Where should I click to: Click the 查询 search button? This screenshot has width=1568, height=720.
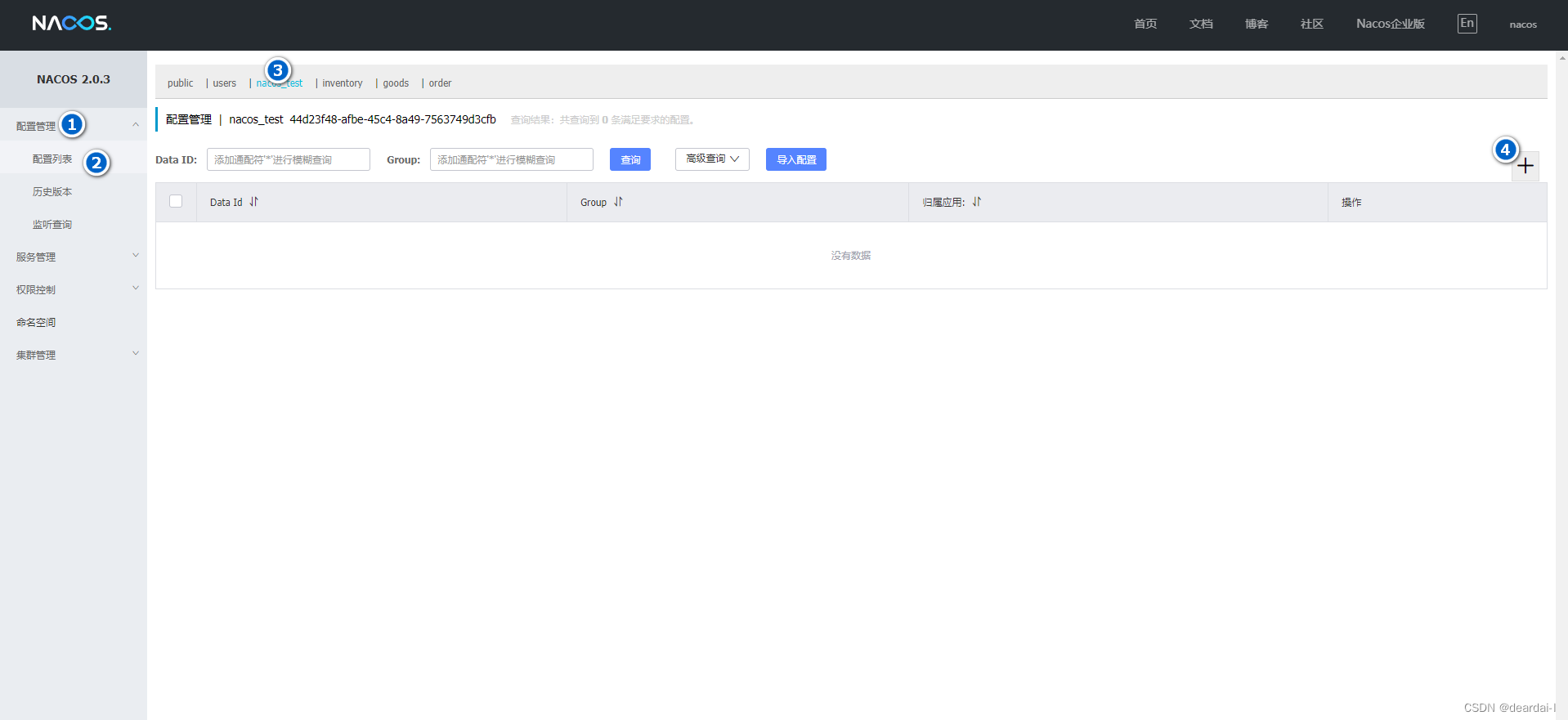pos(630,159)
